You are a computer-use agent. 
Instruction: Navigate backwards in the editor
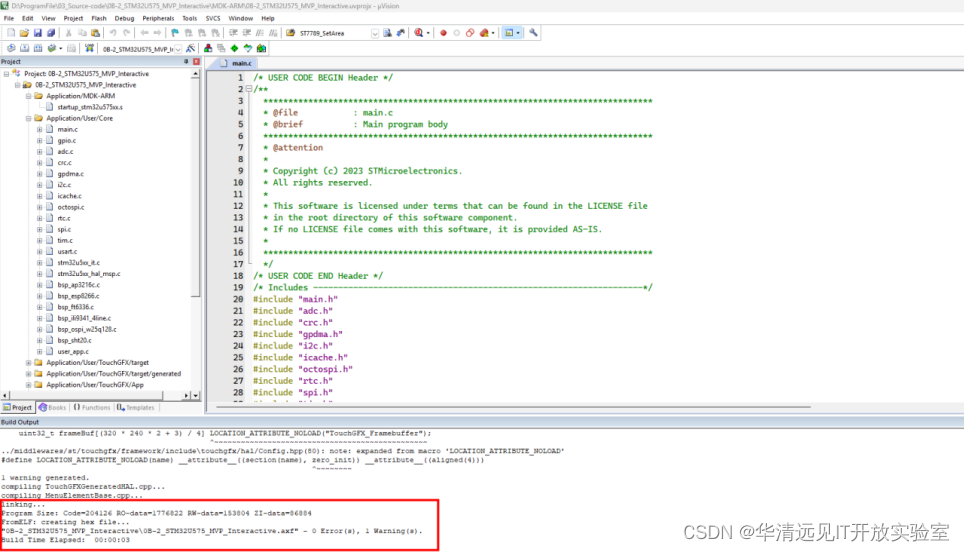click(144, 33)
